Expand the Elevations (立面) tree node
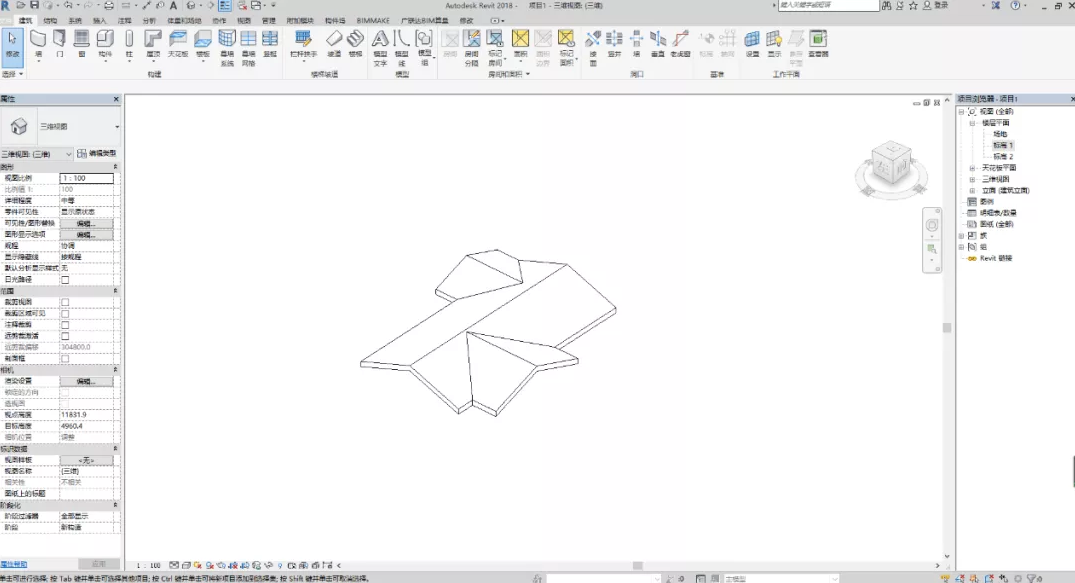The image size is (1075, 583). point(972,191)
